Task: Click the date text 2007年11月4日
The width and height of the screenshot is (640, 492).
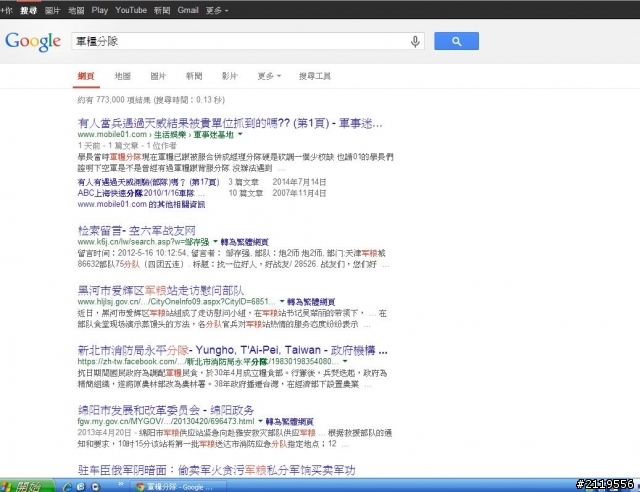Action: tap(299, 193)
